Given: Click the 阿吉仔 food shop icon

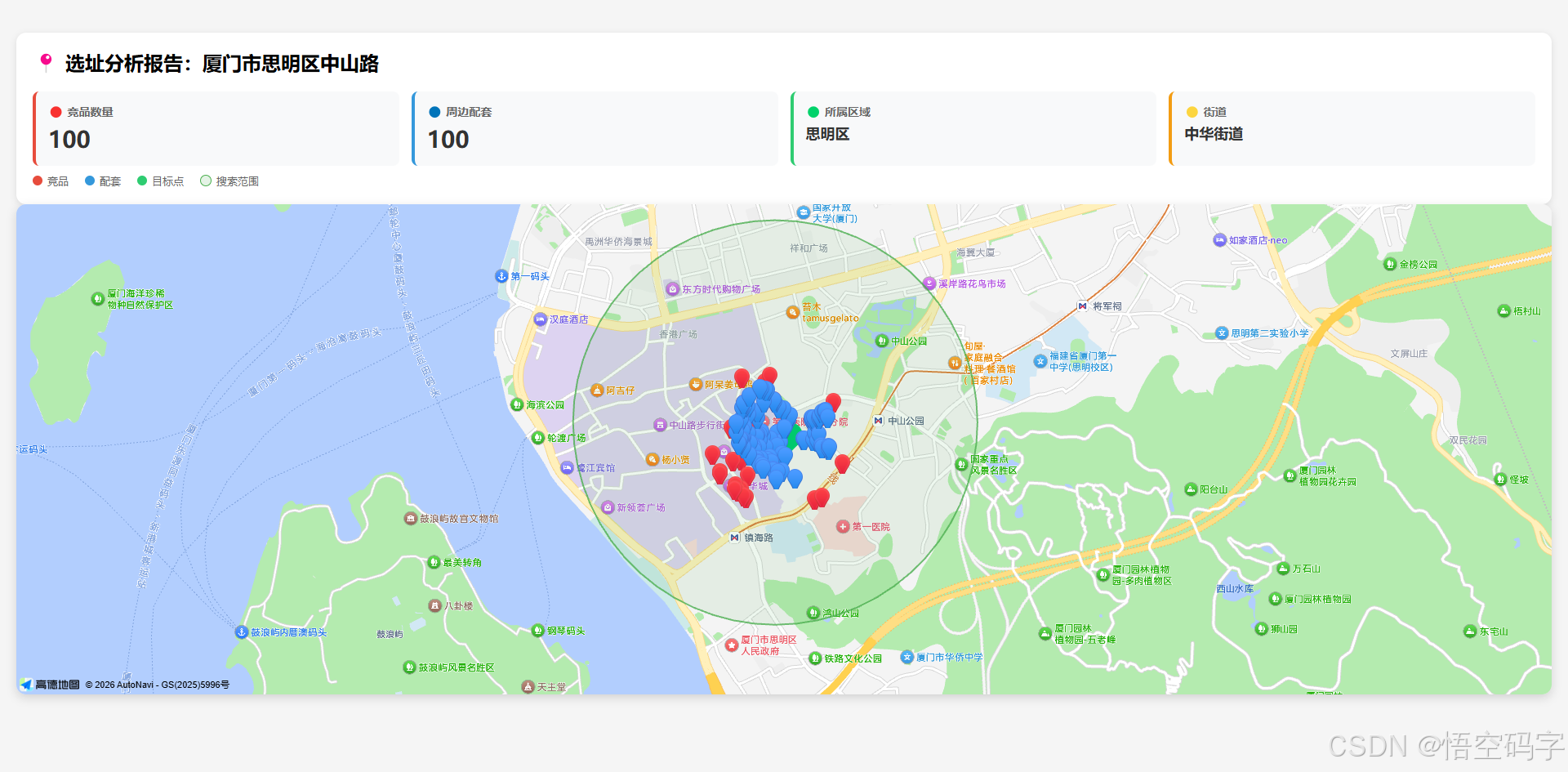Looking at the screenshot, I should (x=597, y=390).
